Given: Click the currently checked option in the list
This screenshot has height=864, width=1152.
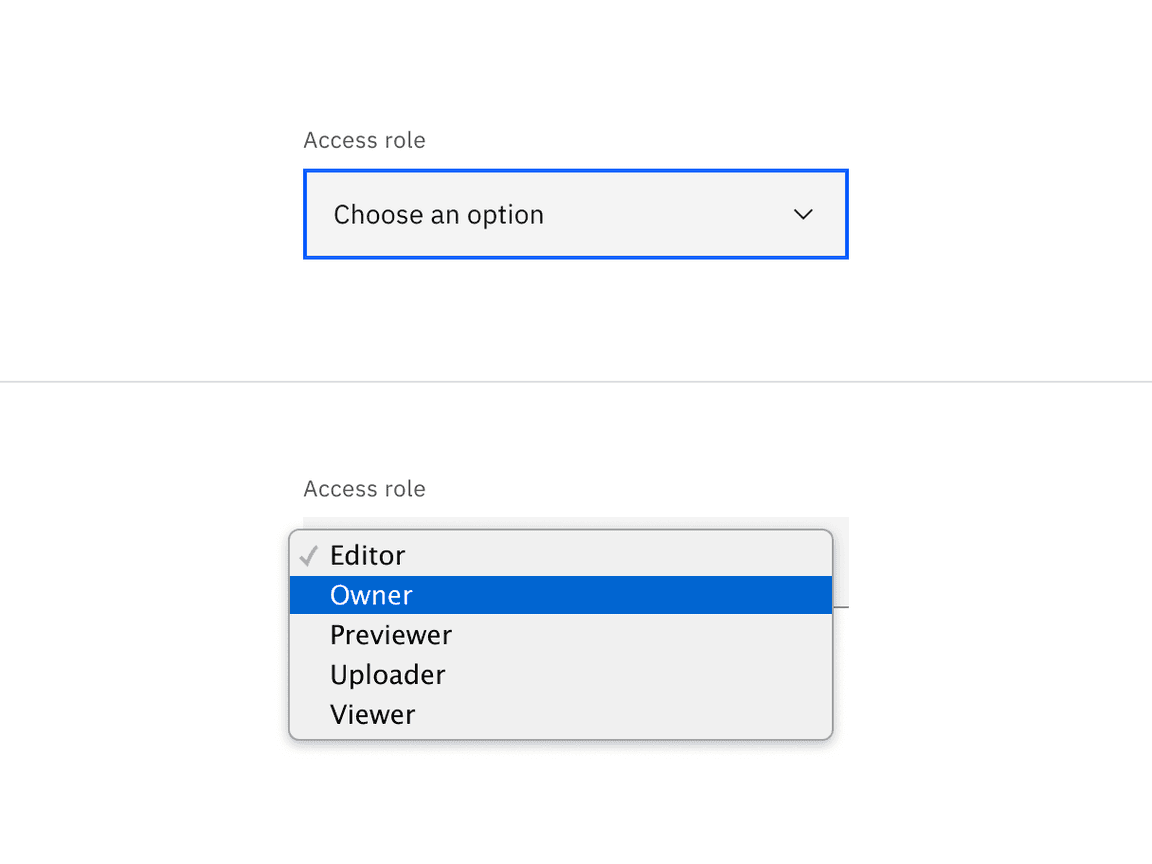Looking at the screenshot, I should pyautogui.click(x=368, y=556).
